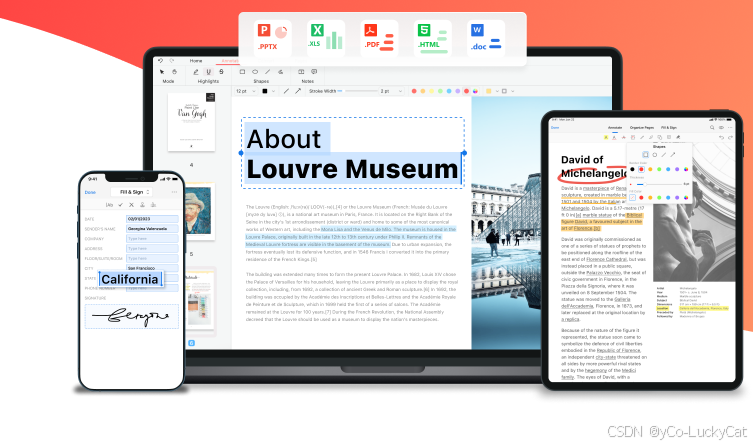753x445 pixels.
Task: Open the Fill & Sign tab on tablet
Action: click(668, 128)
